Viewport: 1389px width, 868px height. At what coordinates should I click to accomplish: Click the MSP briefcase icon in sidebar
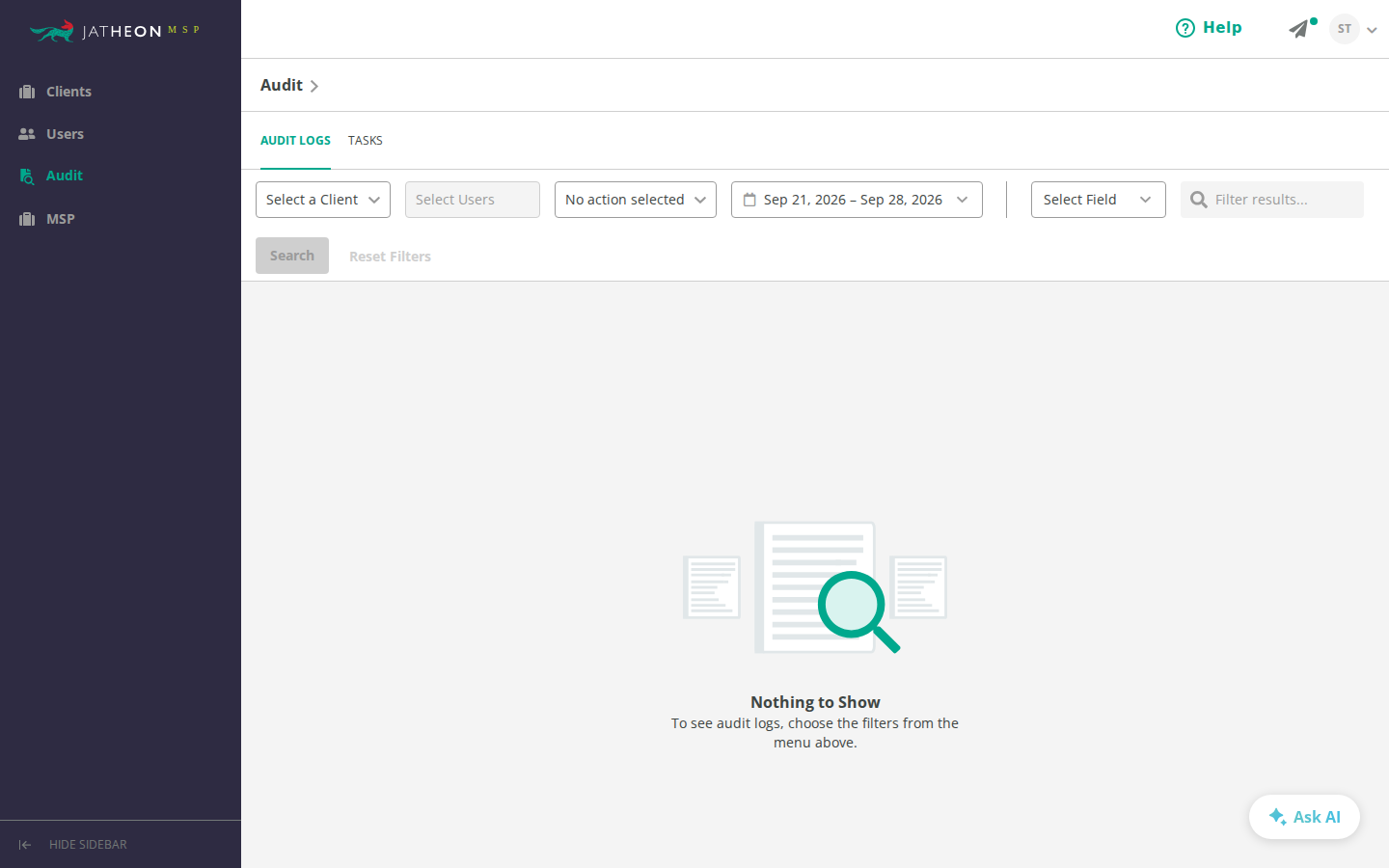coord(27,219)
